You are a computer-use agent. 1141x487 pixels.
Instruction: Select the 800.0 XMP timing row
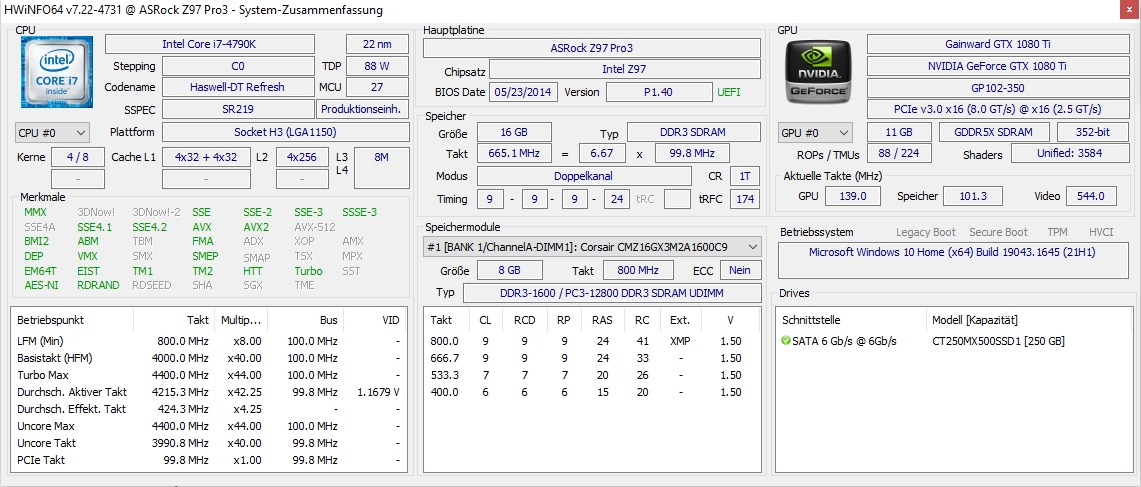point(592,341)
